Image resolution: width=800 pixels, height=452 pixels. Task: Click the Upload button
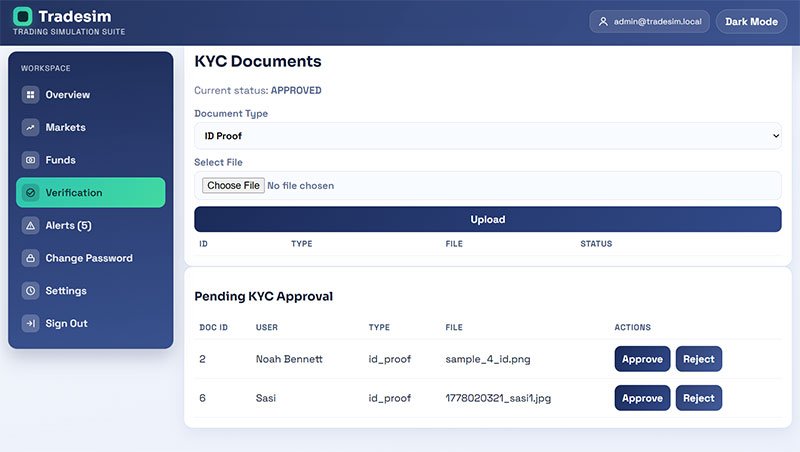coord(487,219)
